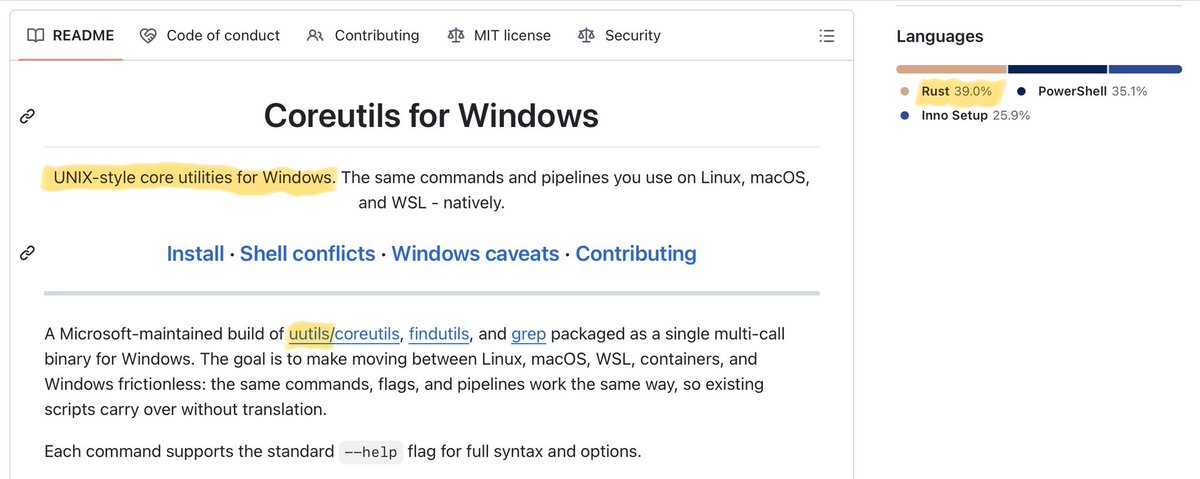The width and height of the screenshot is (1200, 479).
Task: Click the Code of conduct heart icon
Action: click(149, 35)
